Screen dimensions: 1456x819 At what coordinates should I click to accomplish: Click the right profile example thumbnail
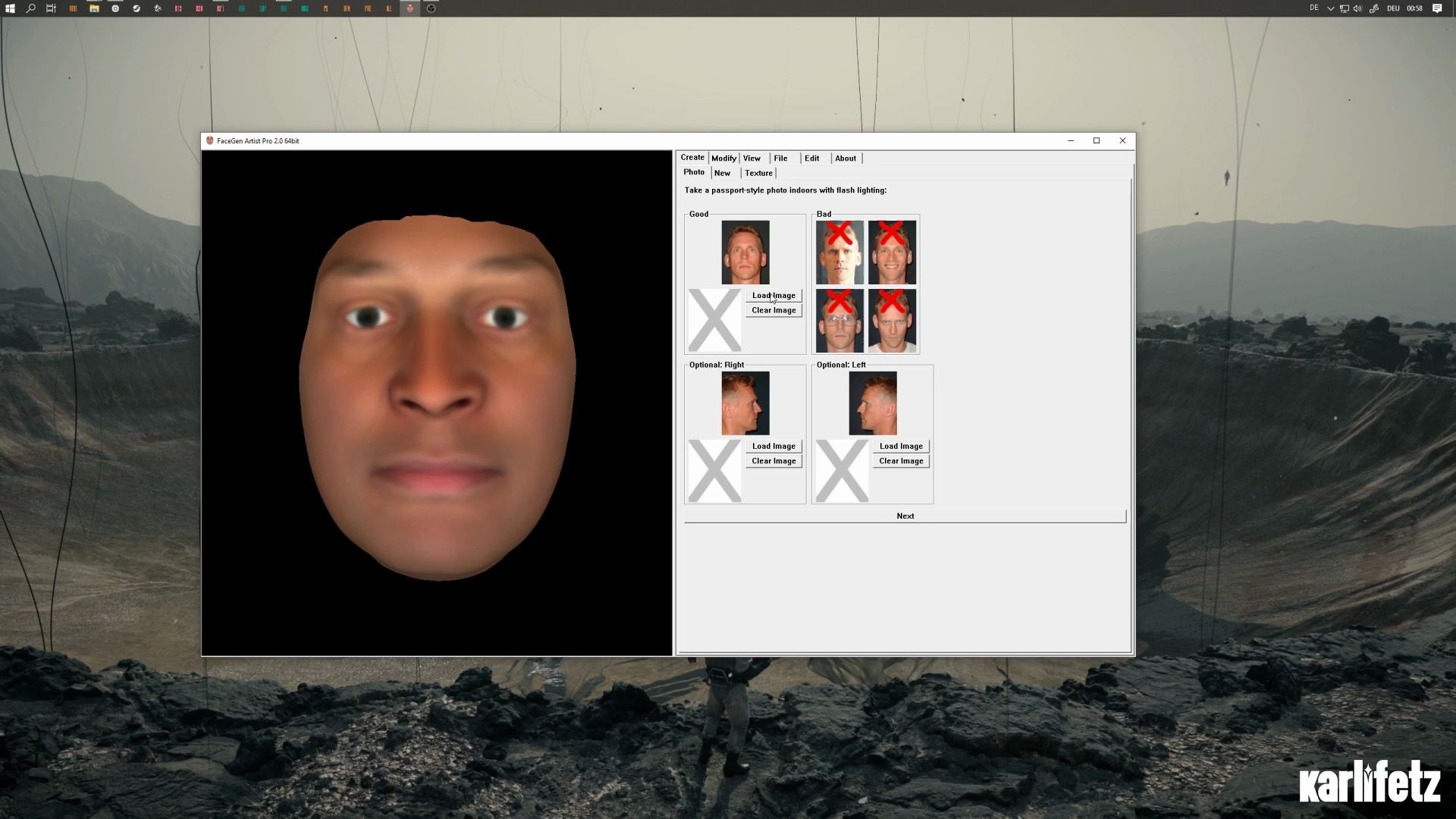[x=745, y=403]
